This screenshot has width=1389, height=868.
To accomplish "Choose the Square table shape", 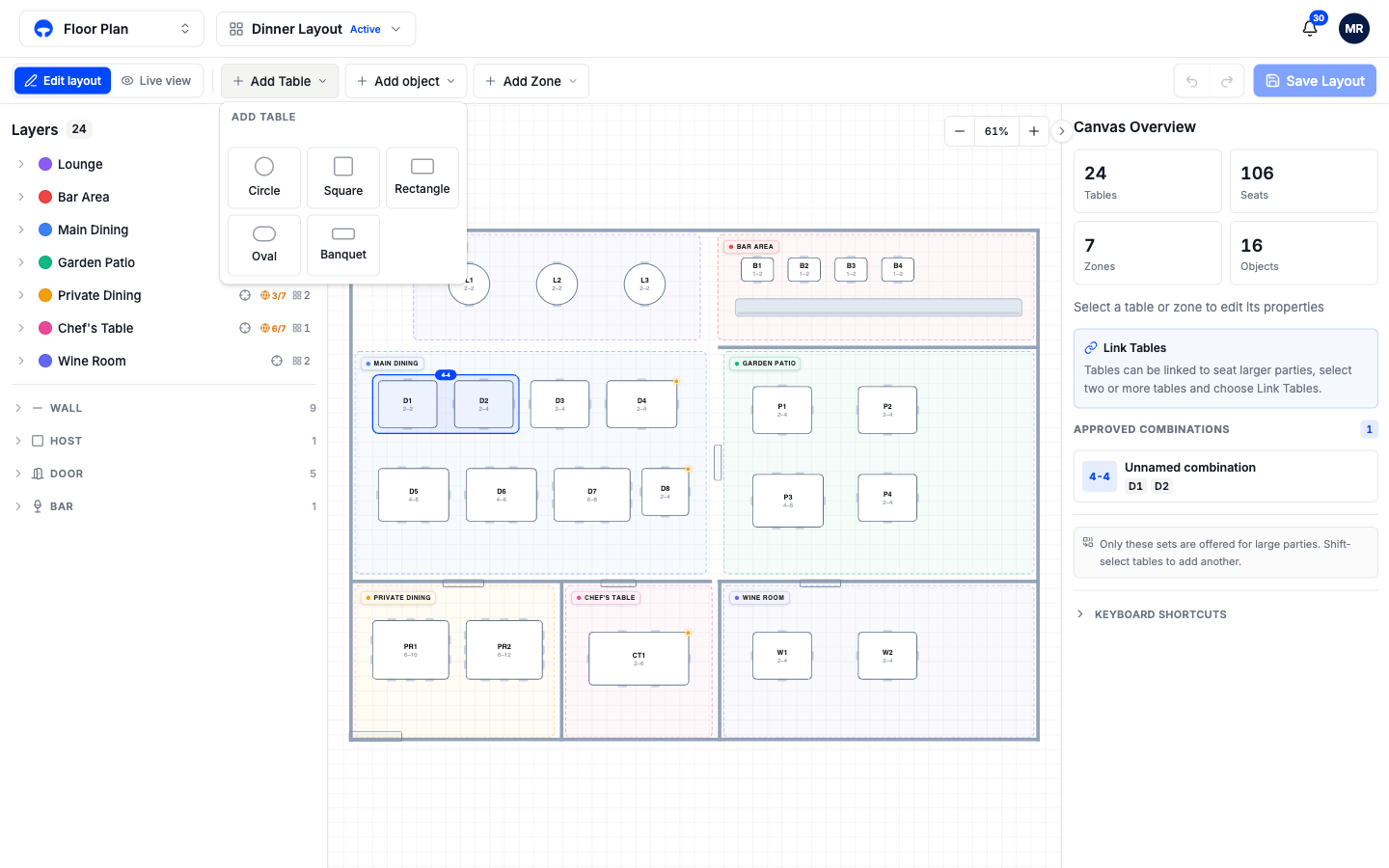I will click(x=343, y=177).
